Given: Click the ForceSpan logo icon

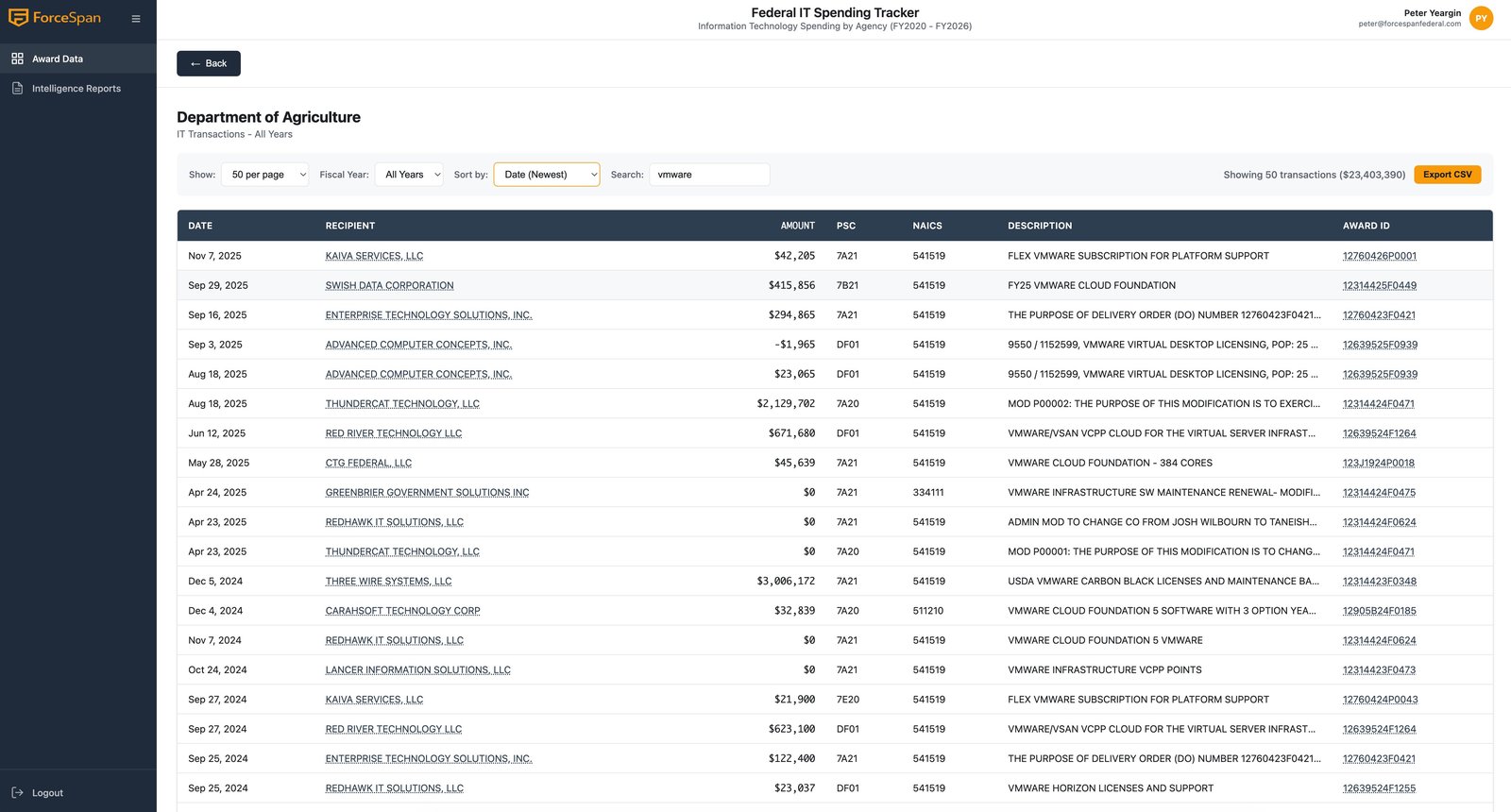Looking at the screenshot, I should point(18,18).
